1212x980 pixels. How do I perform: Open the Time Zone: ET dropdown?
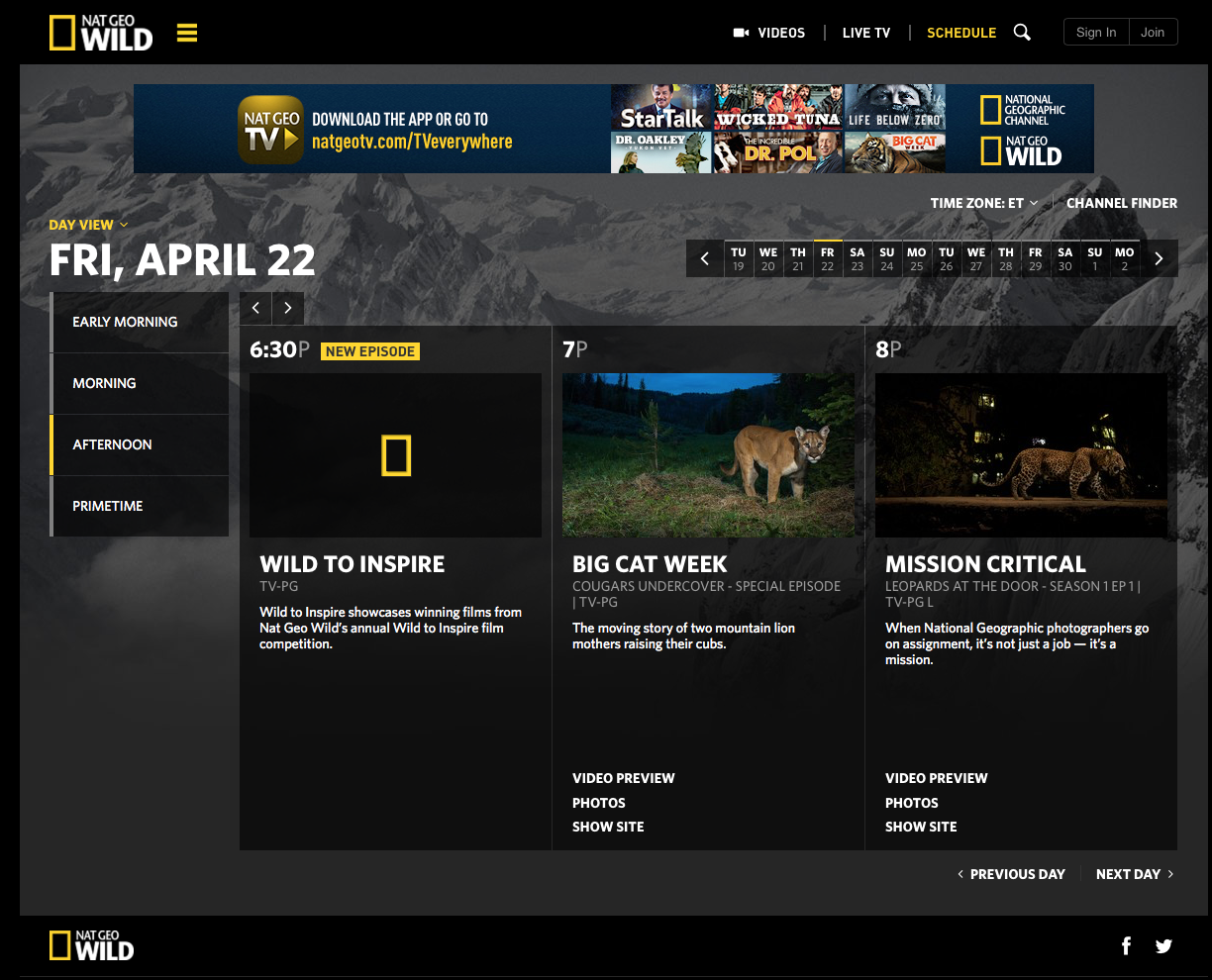click(984, 203)
